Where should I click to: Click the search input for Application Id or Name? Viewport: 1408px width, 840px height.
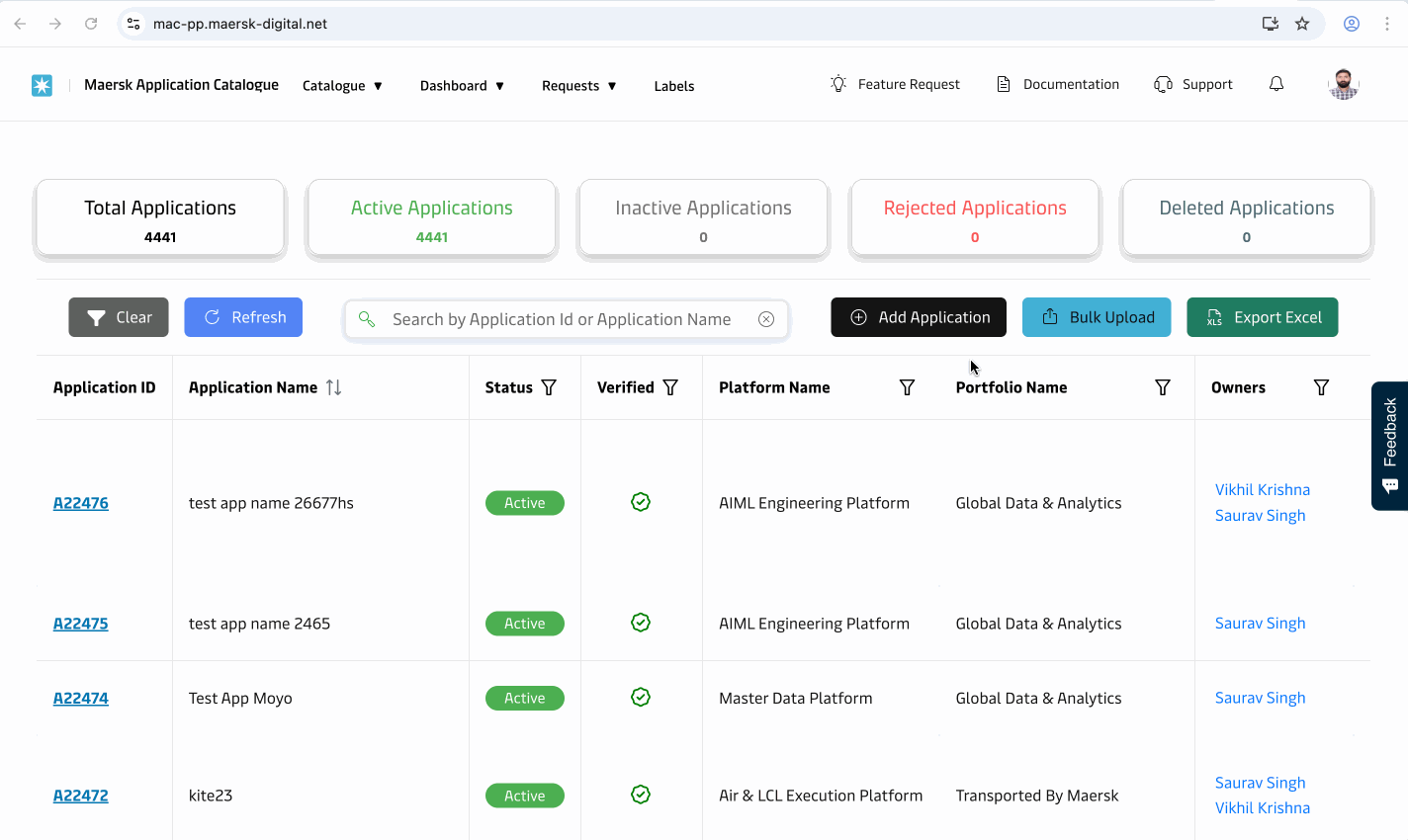tap(564, 318)
